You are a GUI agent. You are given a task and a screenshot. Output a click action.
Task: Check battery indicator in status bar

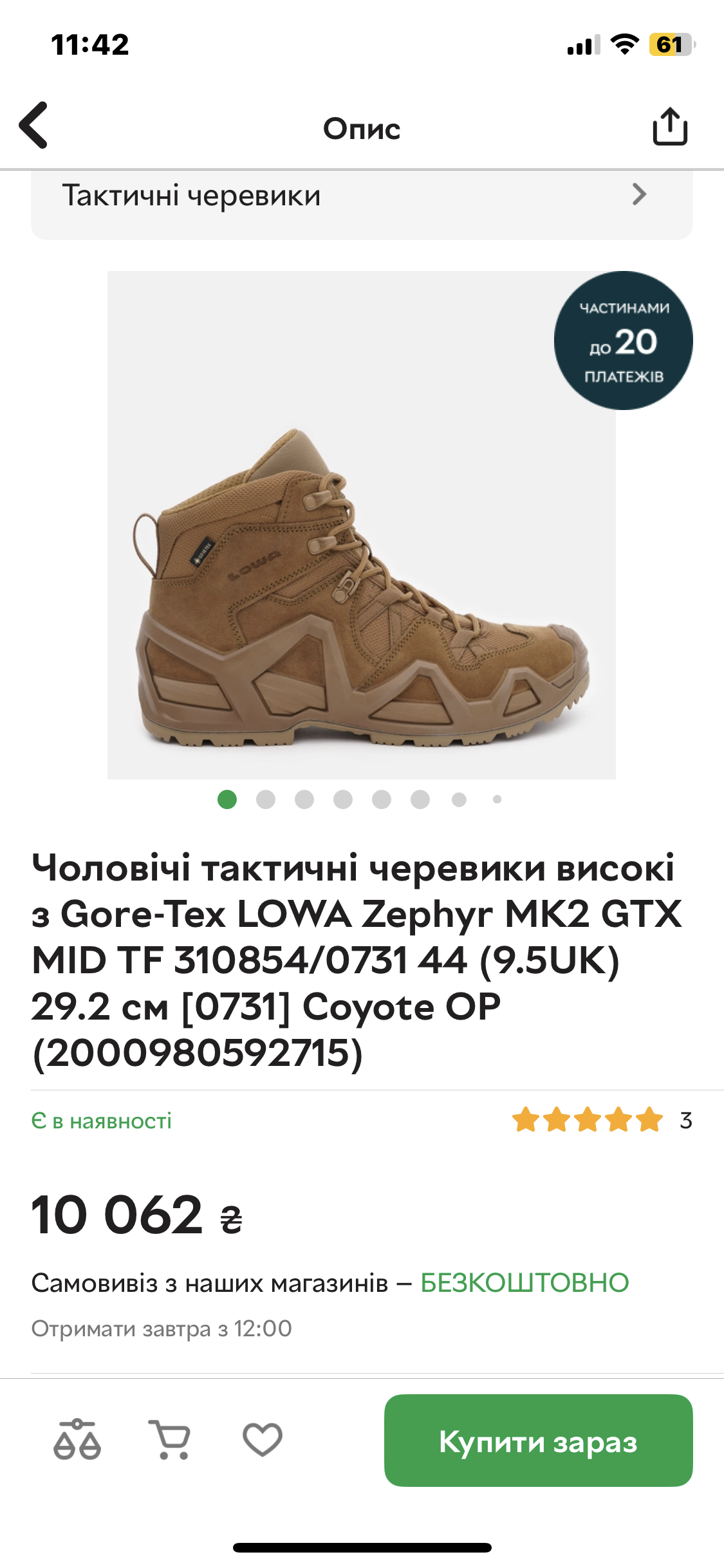(672, 44)
